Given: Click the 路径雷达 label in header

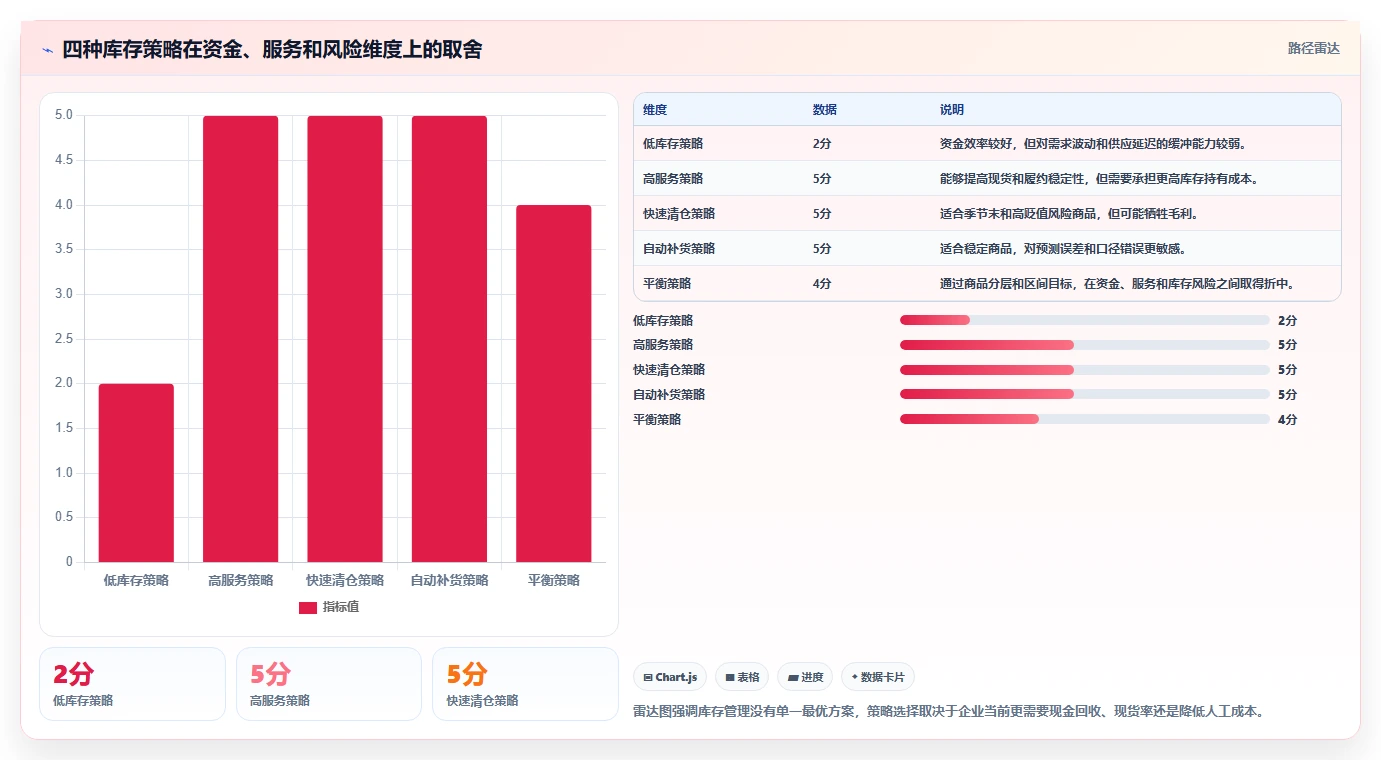Looking at the screenshot, I should [1313, 48].
